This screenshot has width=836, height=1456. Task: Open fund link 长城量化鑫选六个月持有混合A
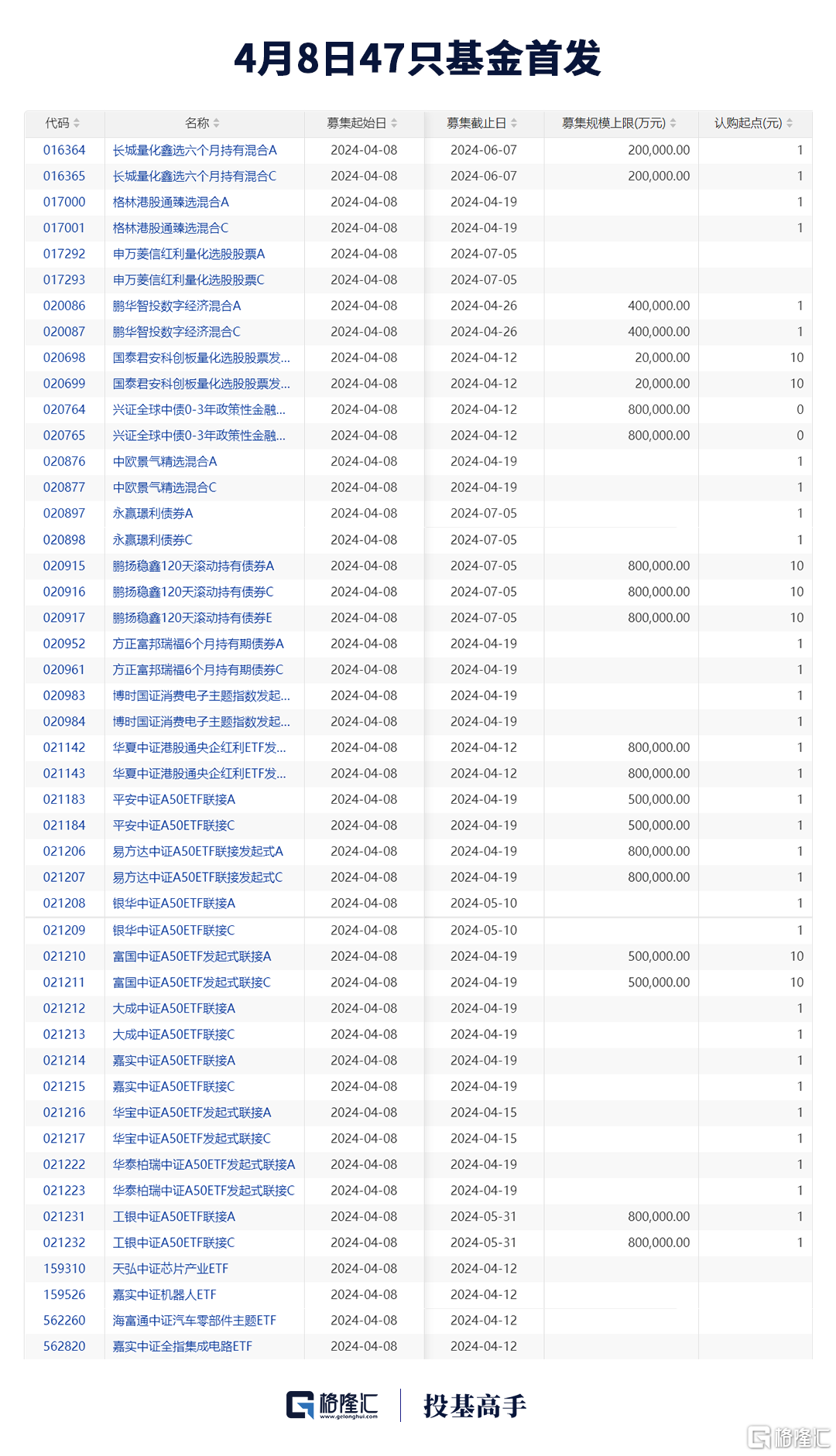(x=195, y=150)
